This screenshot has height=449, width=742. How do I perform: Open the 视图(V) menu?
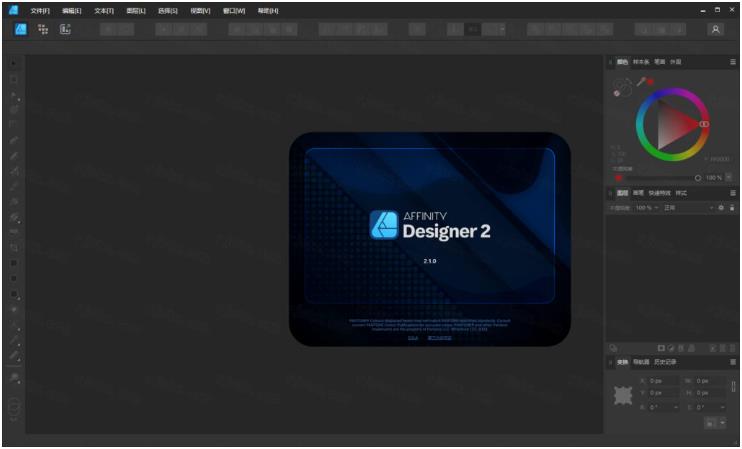(x=200, y=10)
